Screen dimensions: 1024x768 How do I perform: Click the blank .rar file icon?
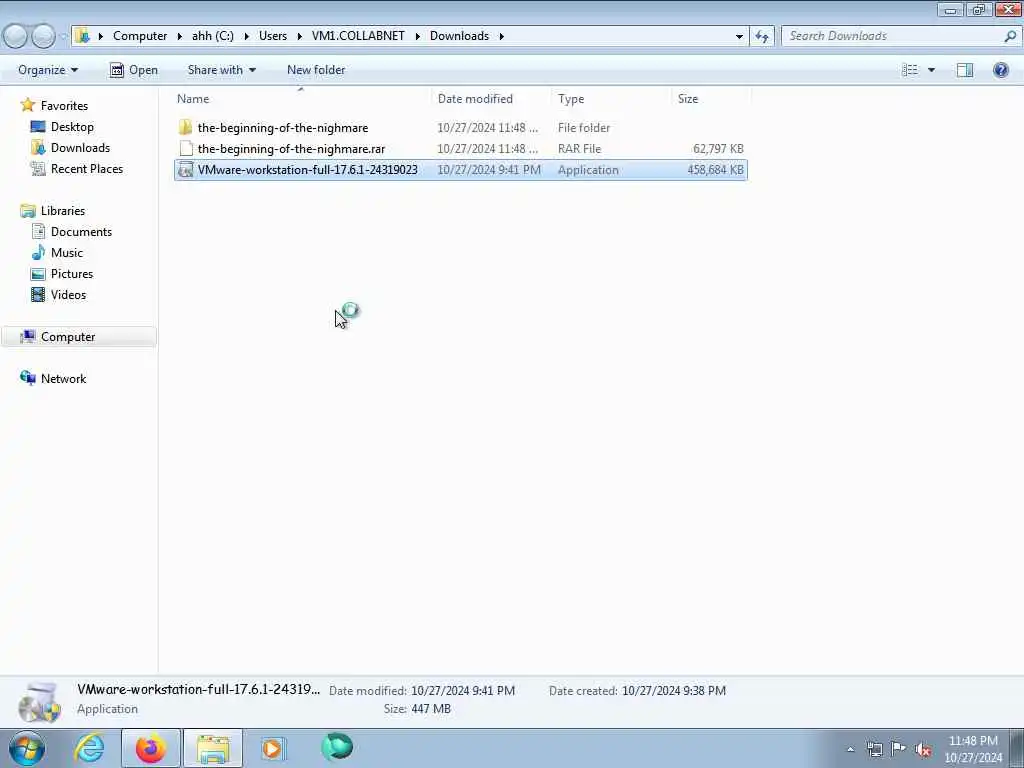186,149
